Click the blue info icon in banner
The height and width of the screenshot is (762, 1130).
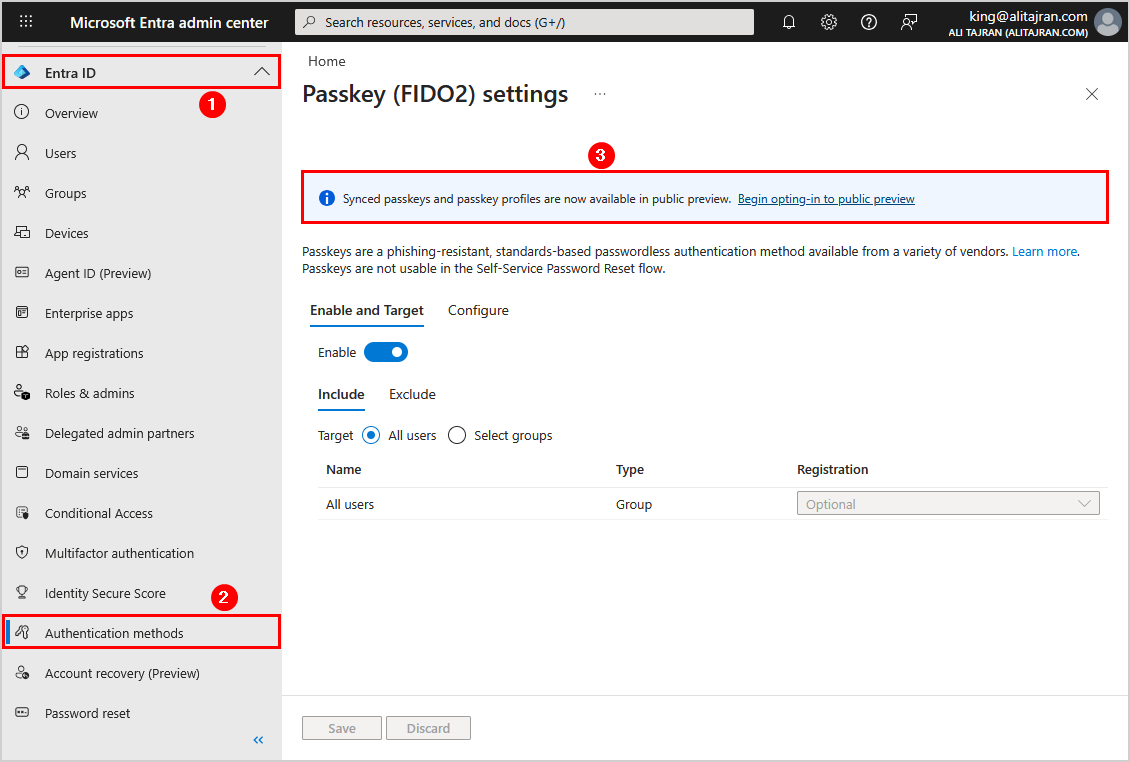click(326, 198)
